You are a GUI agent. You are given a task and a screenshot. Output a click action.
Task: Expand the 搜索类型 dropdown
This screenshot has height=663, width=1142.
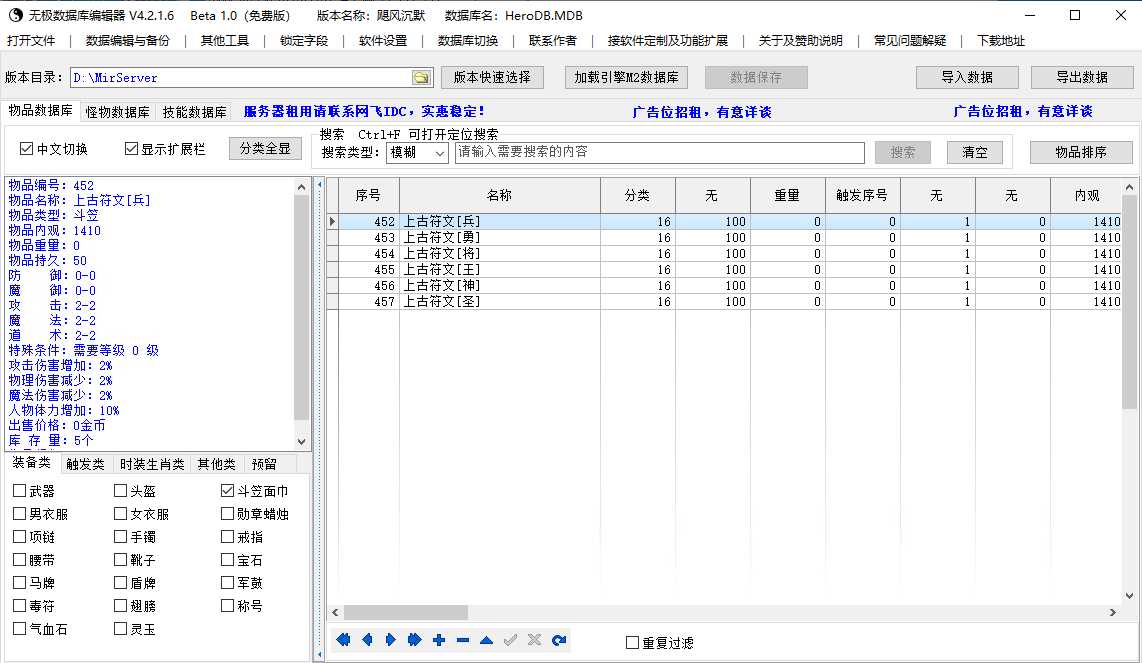pos(440,153)
